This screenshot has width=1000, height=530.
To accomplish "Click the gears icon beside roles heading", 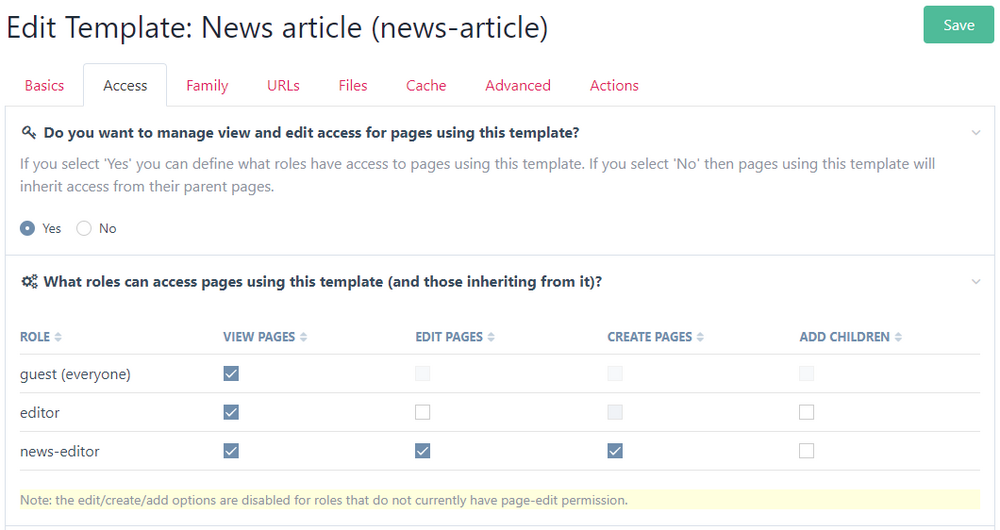I will [29, 282].
